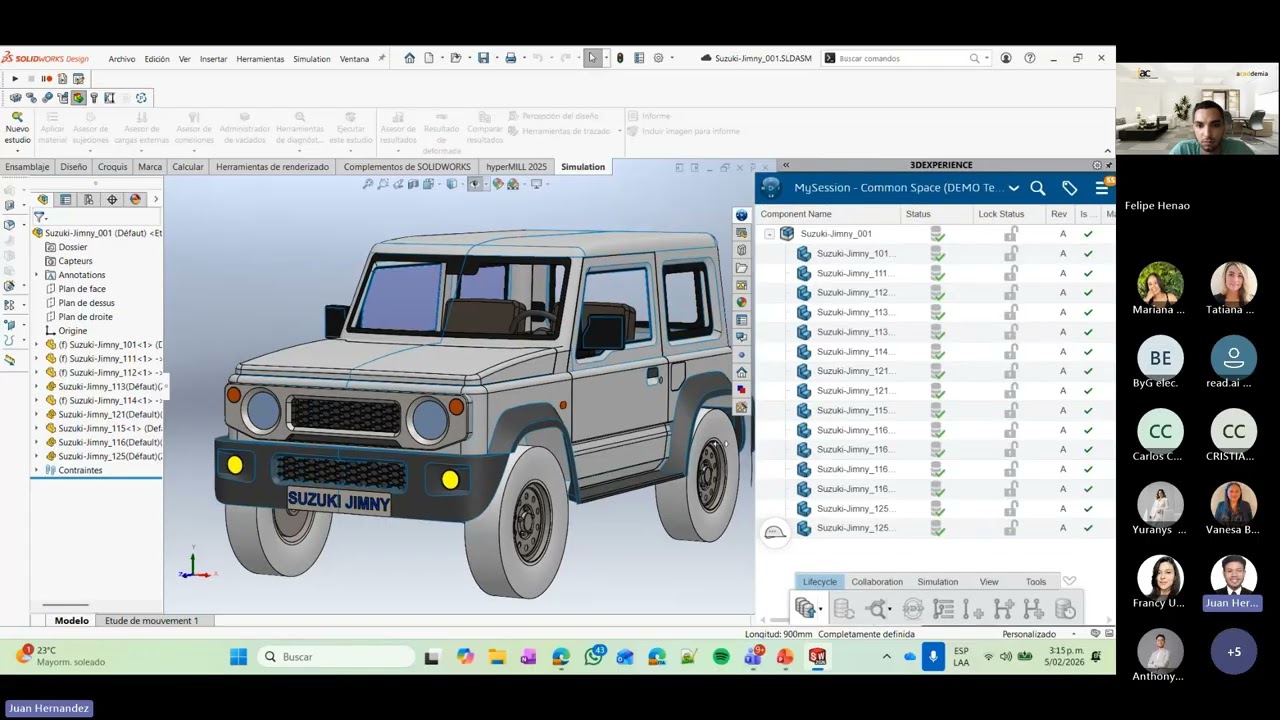The width and height of the screenshot is (1280, 720).
Task: Open the home icon task pane tab
Action: point(741,372)
